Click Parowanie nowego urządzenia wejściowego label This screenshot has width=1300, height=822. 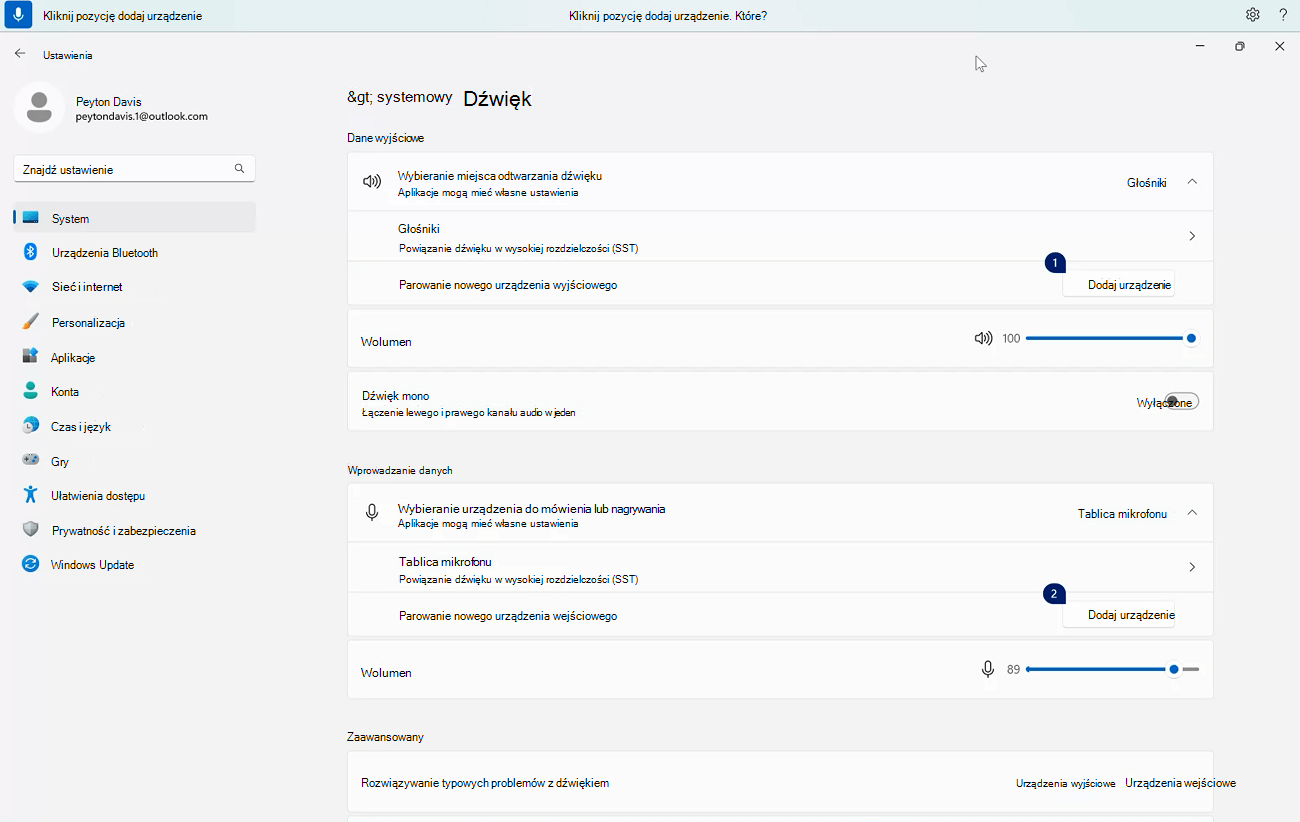point(508,616)
